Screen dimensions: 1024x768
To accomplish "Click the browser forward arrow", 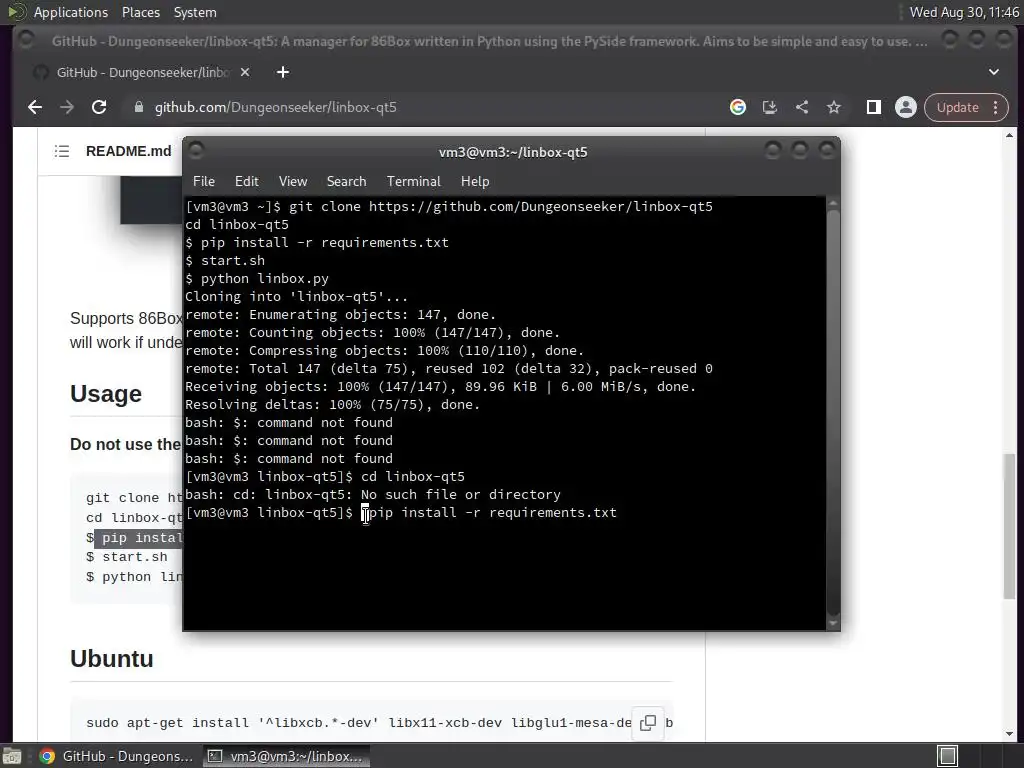I will pos(67,107).
